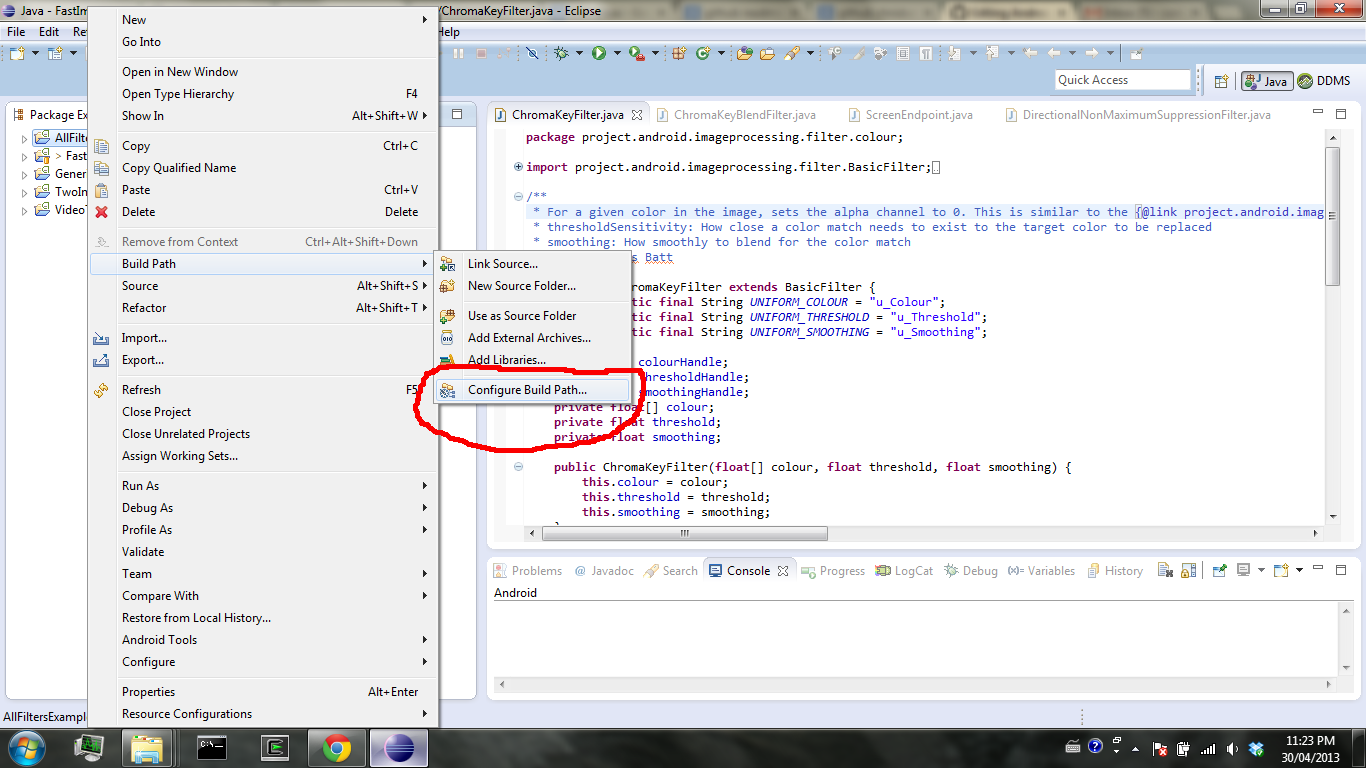Click Configure Build Path menu entry
The width and height of the screenshot is (1366, 768).
pos(533,390)
